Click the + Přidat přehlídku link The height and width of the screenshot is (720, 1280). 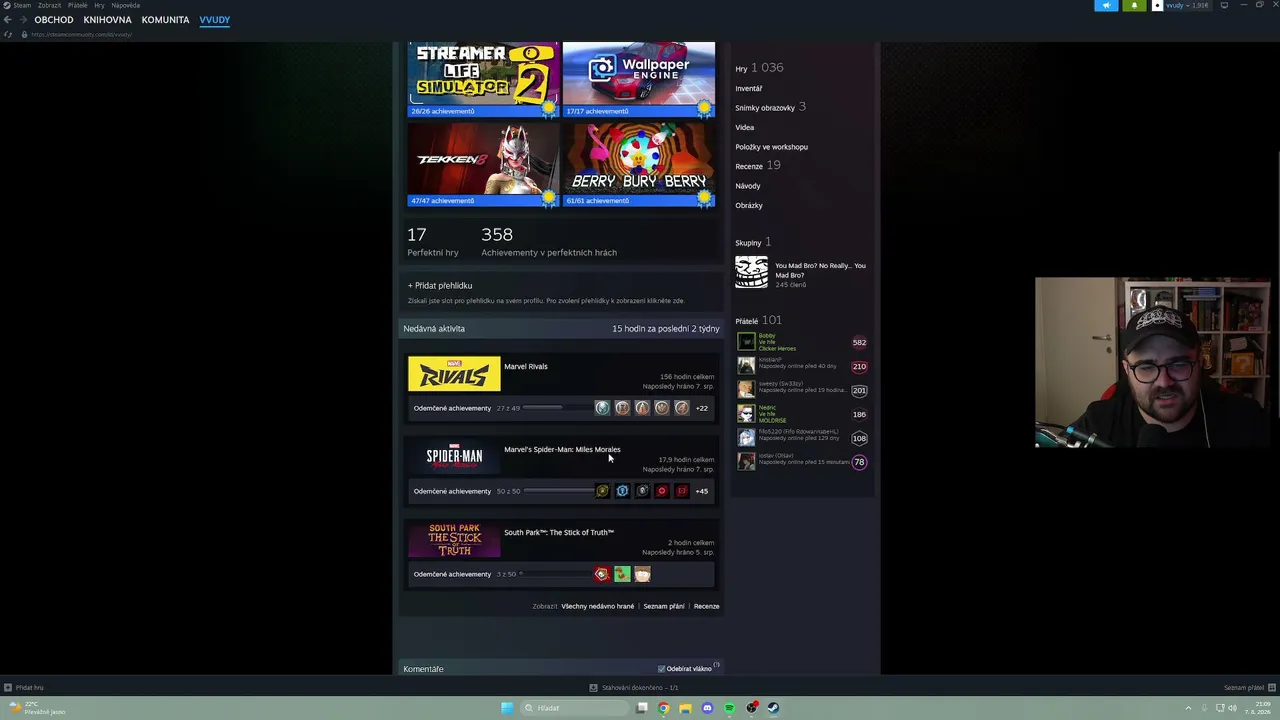click(x=440, y=286)
